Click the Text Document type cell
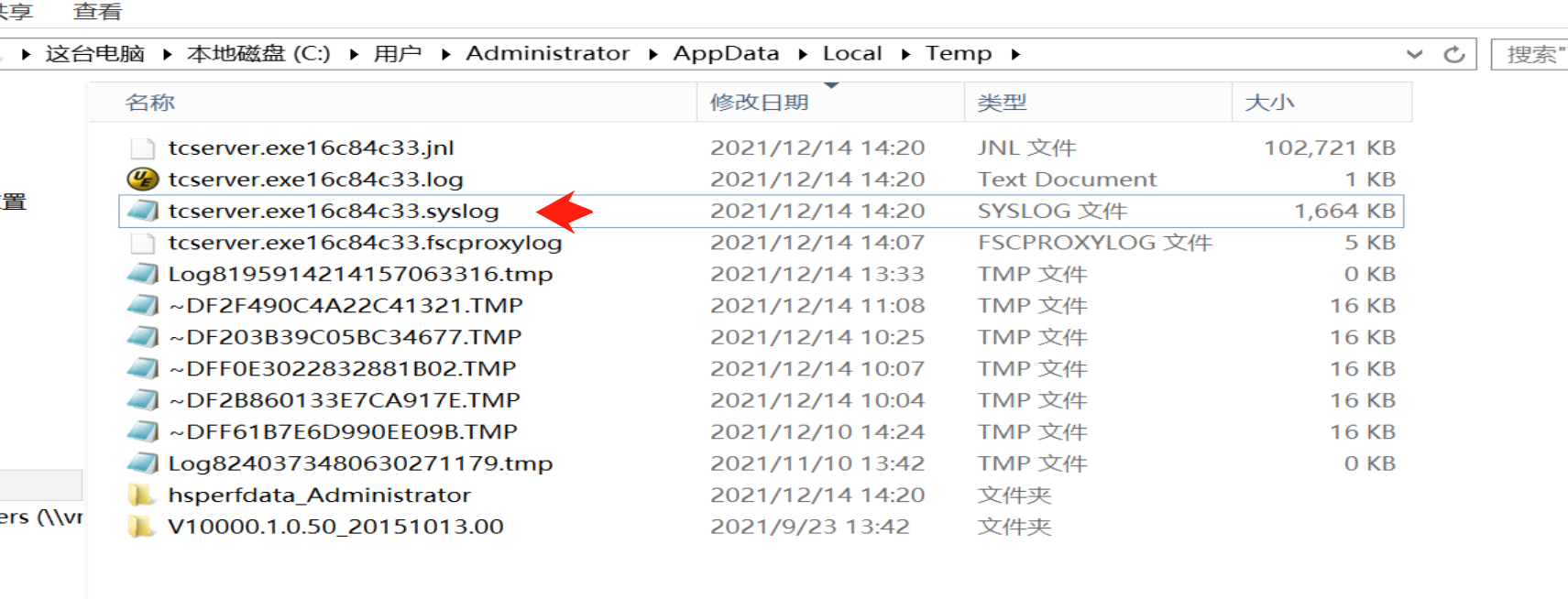Screen dimensions: 1568x599 (x=1067, y=180)
